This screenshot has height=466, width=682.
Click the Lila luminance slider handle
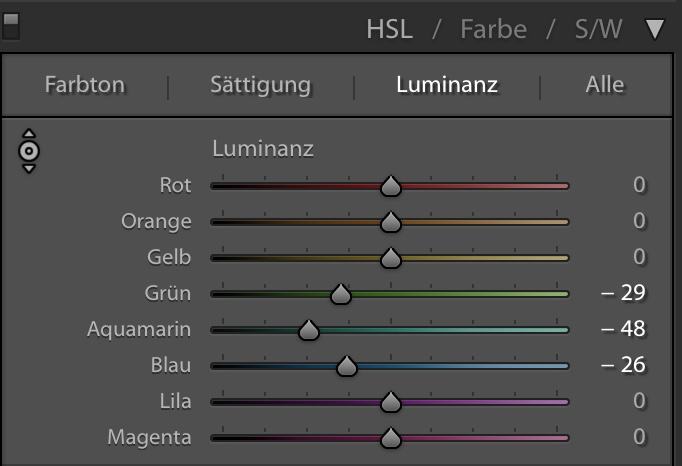(391, 402)
